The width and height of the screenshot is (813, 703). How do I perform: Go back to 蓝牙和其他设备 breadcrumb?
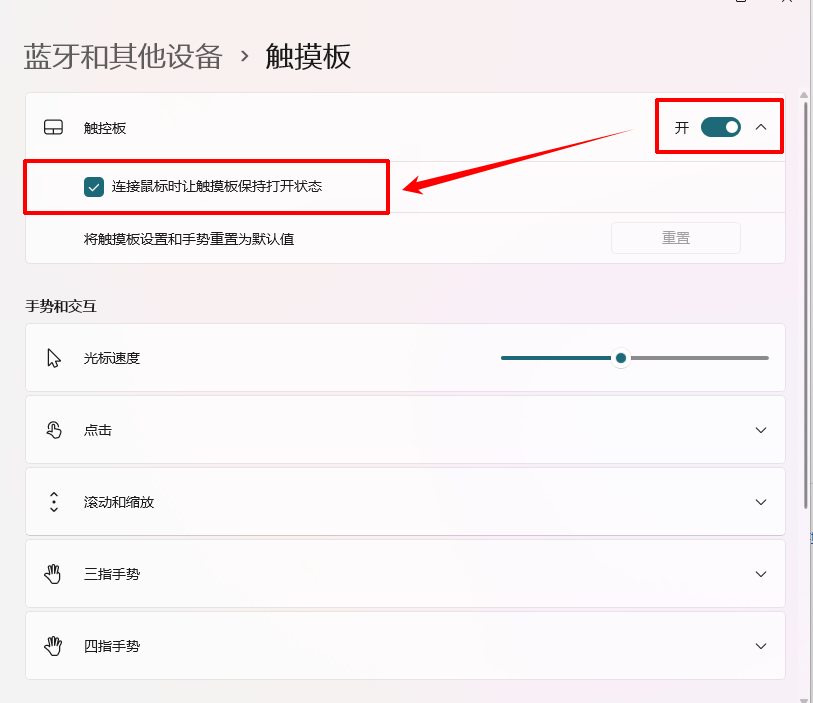coord(123,57)
